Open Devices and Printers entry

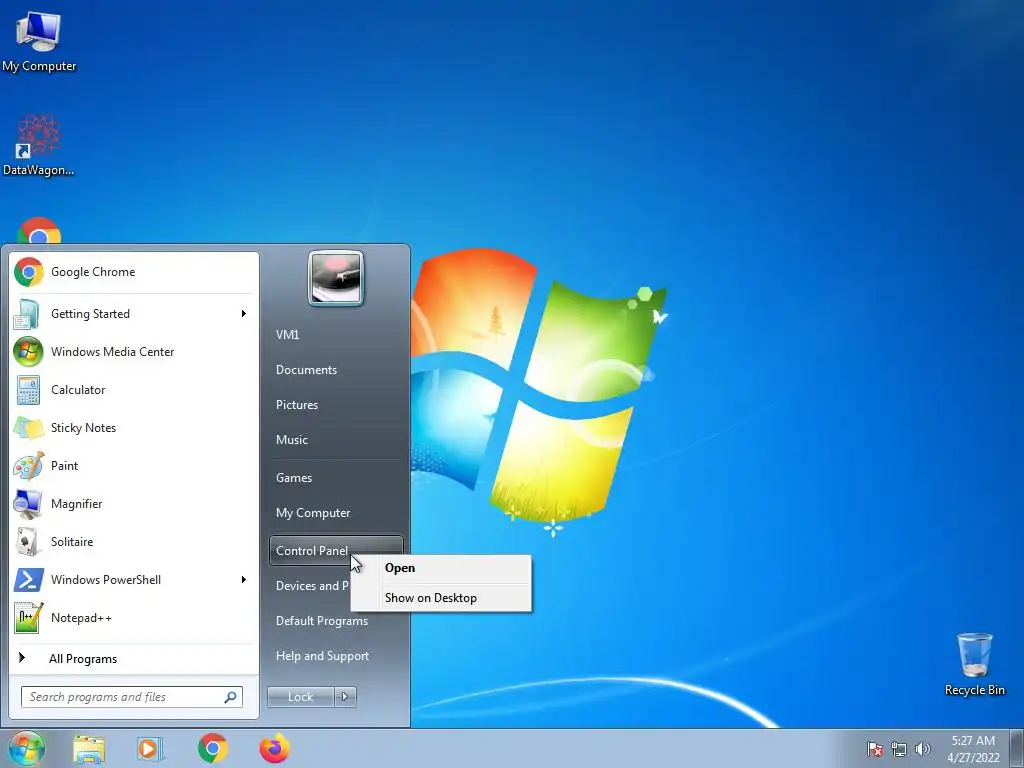[x=312, y=586]
